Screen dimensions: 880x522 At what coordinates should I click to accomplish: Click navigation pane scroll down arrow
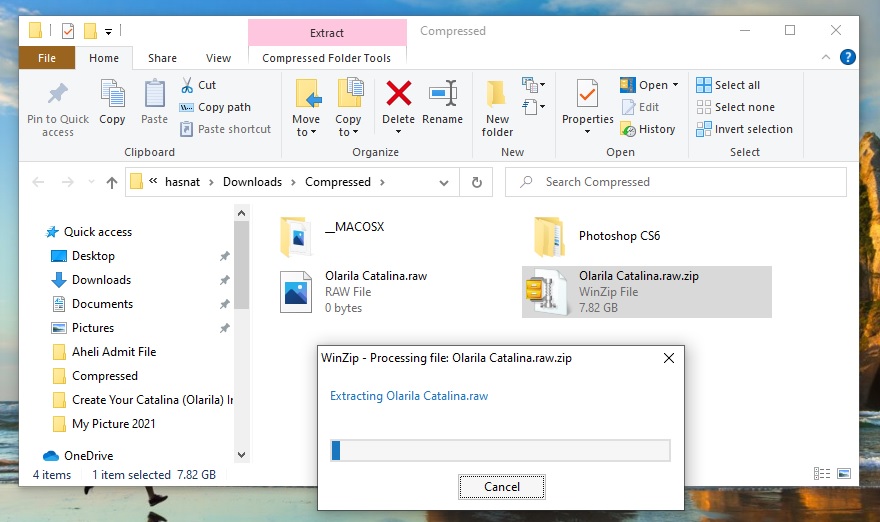point(241,455)
